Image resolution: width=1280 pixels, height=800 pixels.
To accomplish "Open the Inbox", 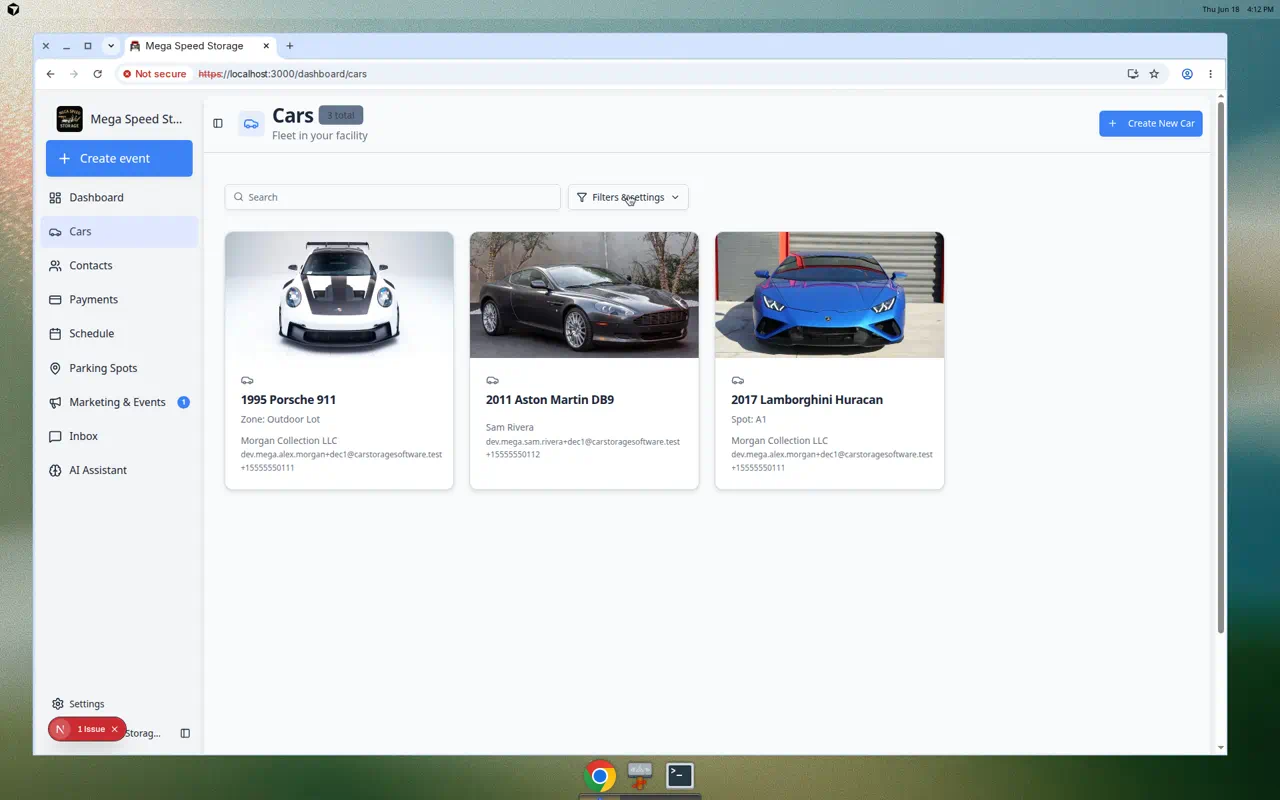I will [119, 436].
